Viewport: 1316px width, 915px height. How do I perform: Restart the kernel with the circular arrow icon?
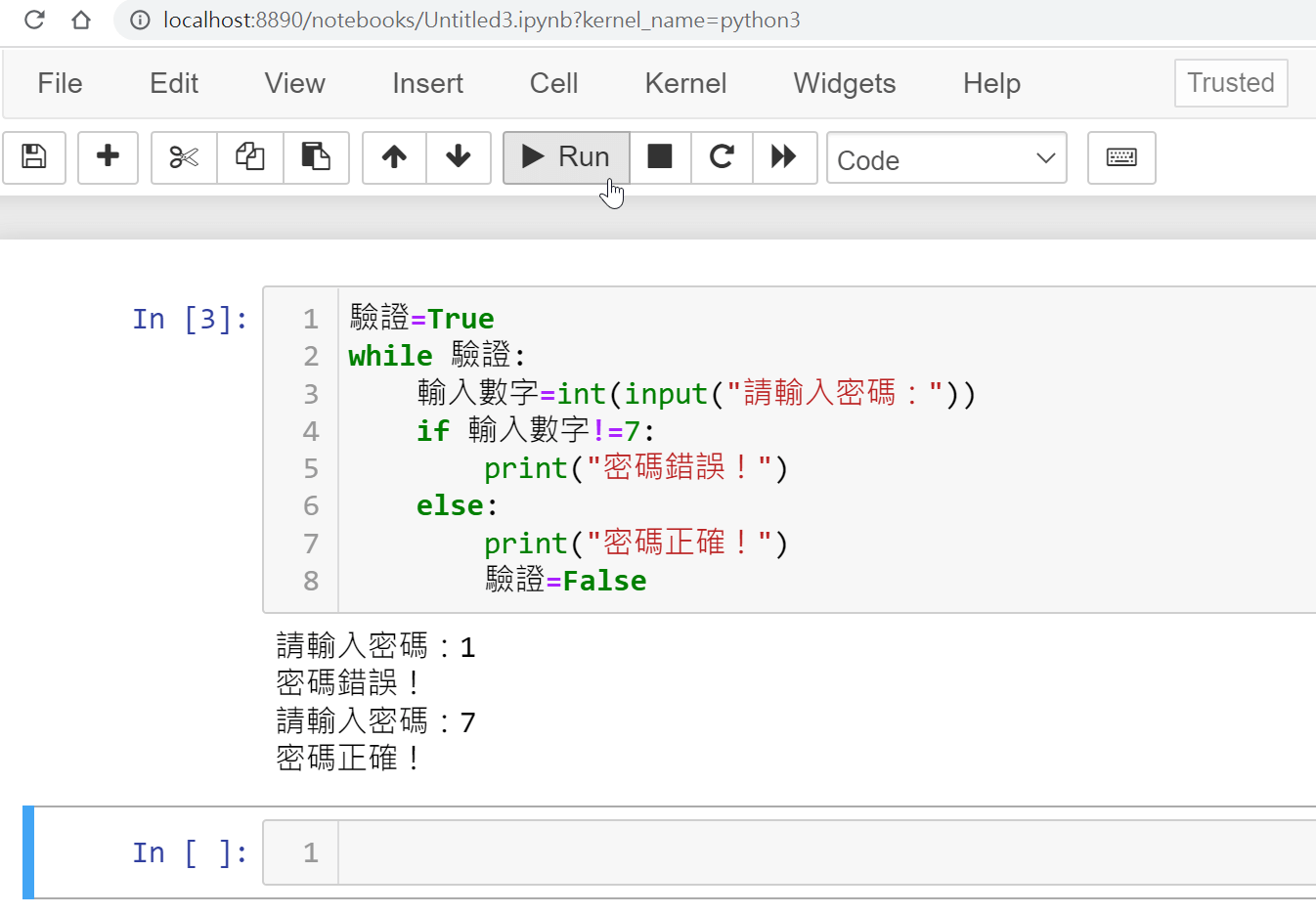(x=722, y=157)
